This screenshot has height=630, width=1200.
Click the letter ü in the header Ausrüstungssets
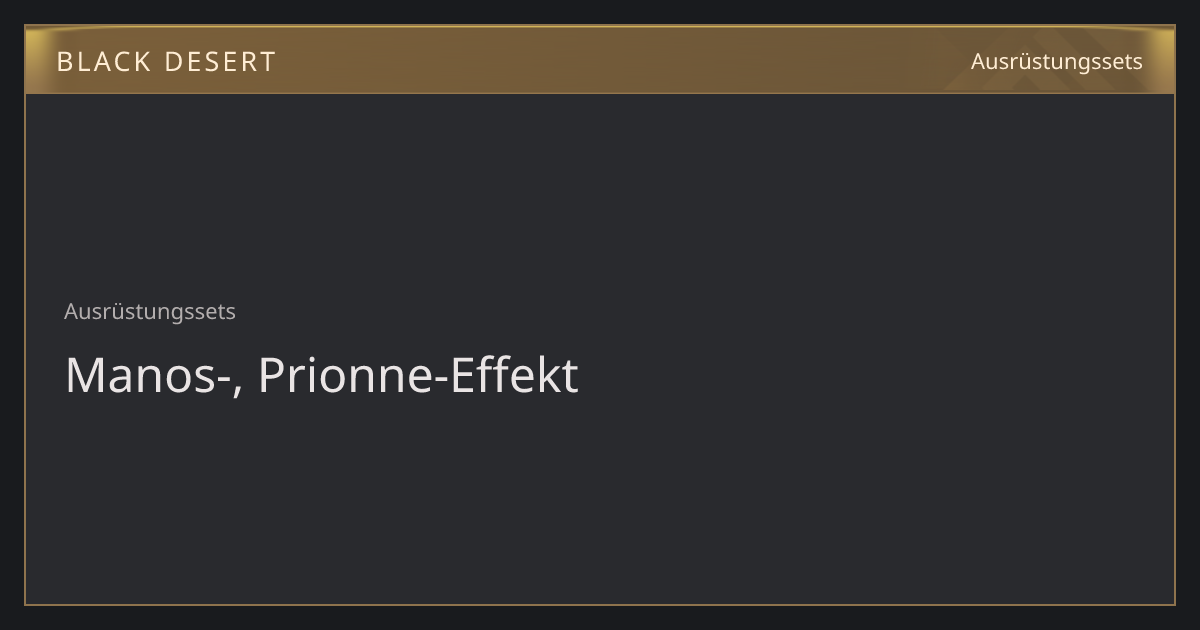(1015, 61)
